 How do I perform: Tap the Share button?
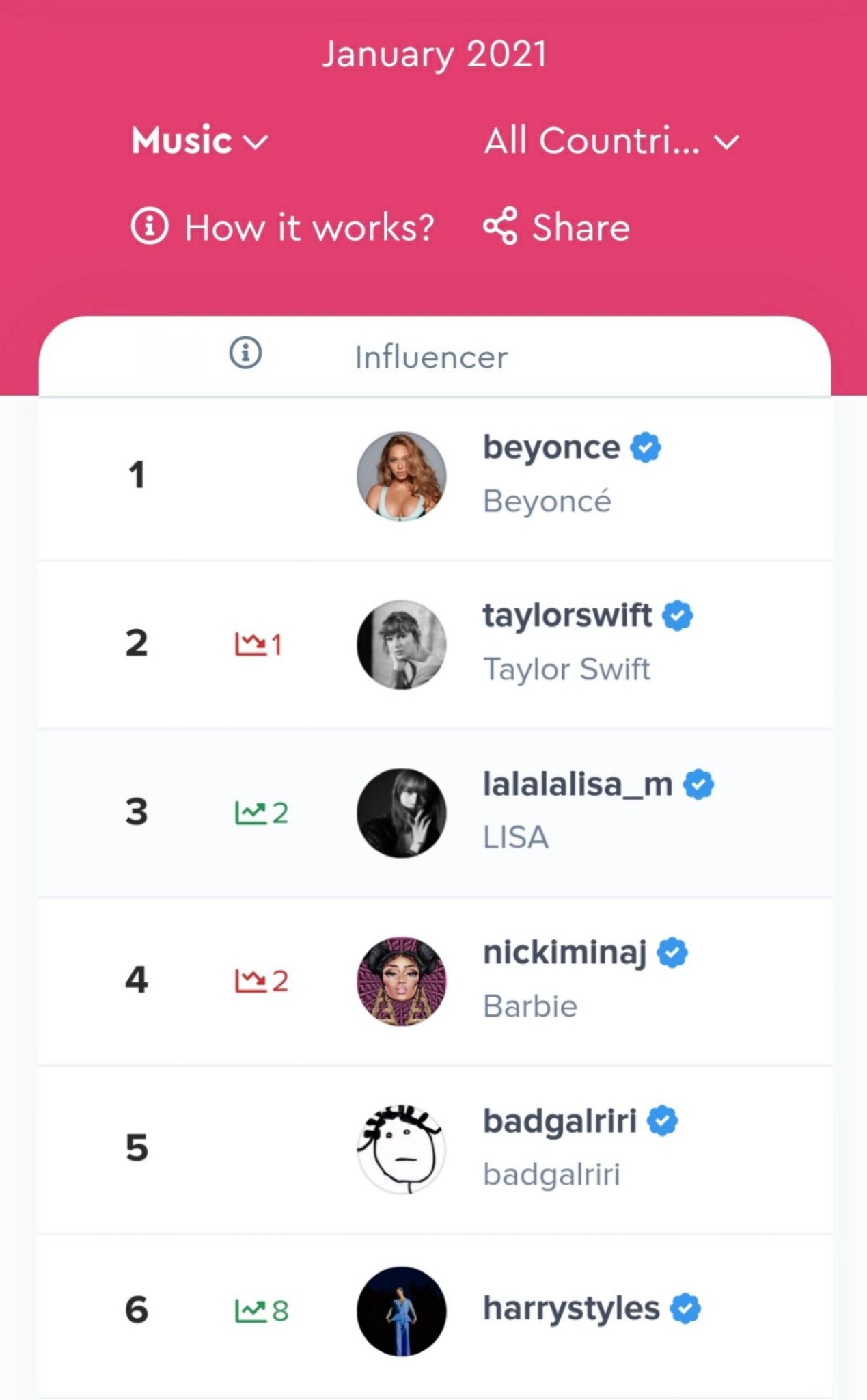581,227
